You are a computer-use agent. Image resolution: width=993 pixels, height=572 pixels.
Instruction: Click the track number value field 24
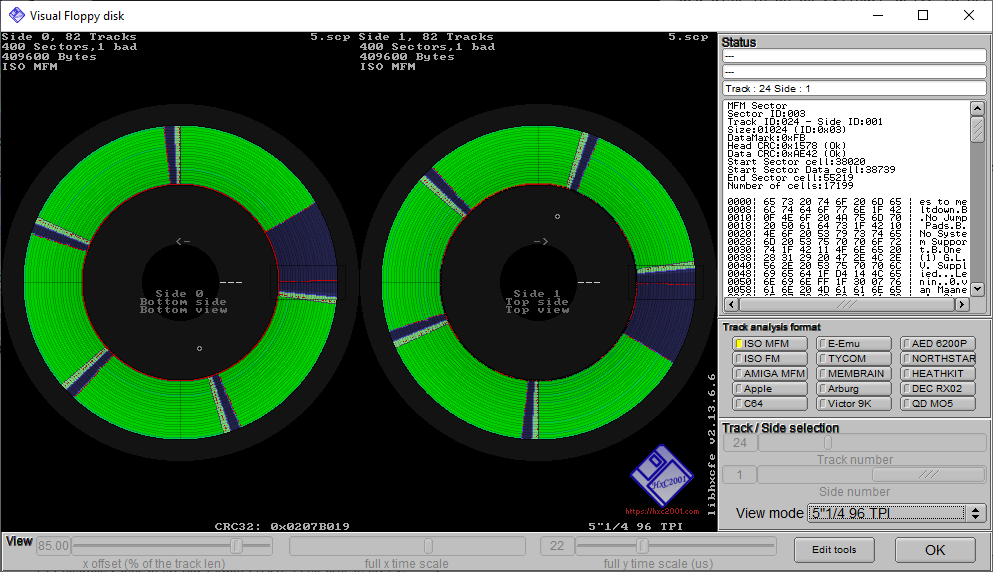click(x=740, y=443)
